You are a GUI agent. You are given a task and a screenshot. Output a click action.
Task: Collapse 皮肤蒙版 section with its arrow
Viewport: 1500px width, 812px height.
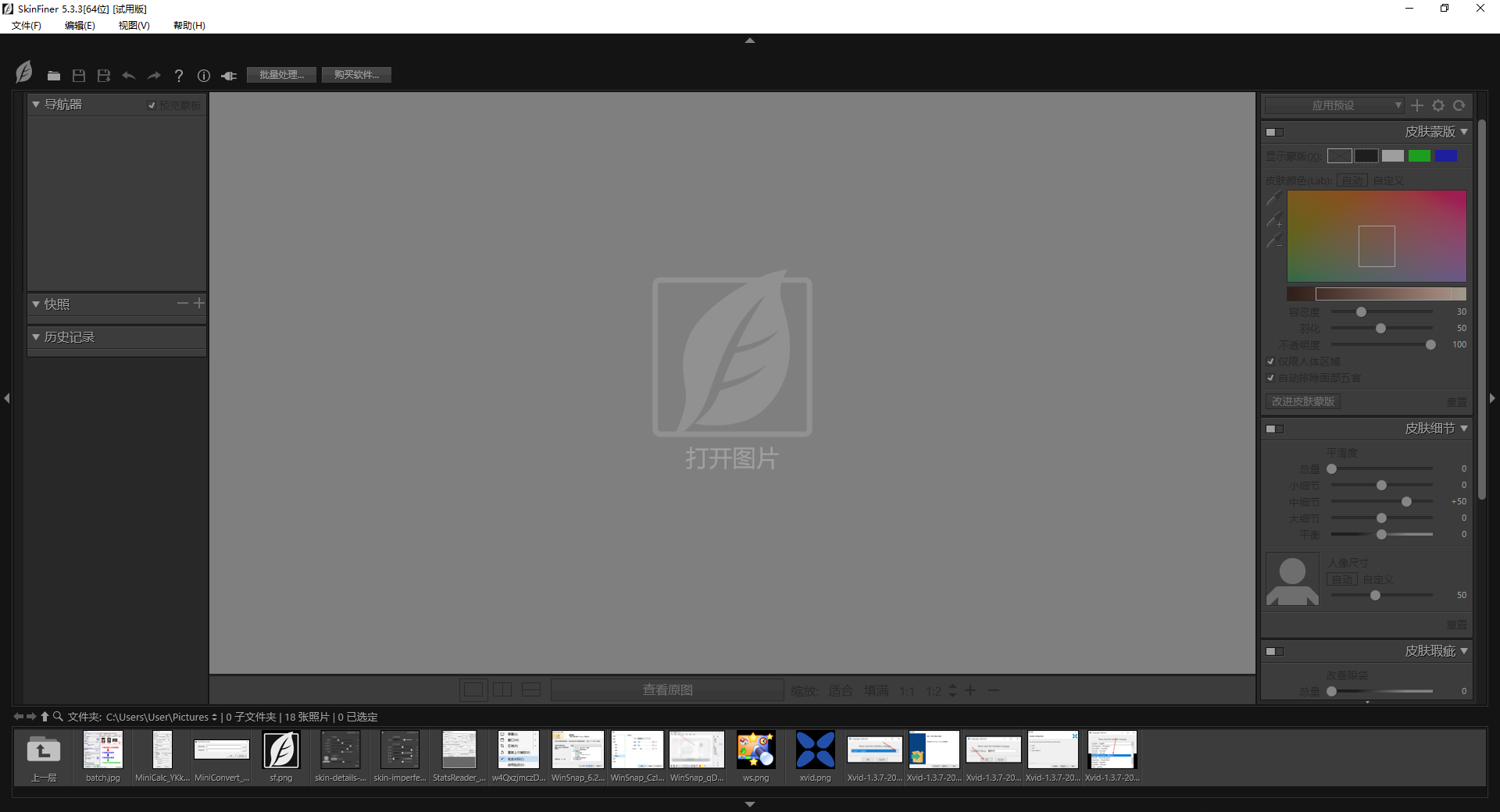tap(1464, 132)
